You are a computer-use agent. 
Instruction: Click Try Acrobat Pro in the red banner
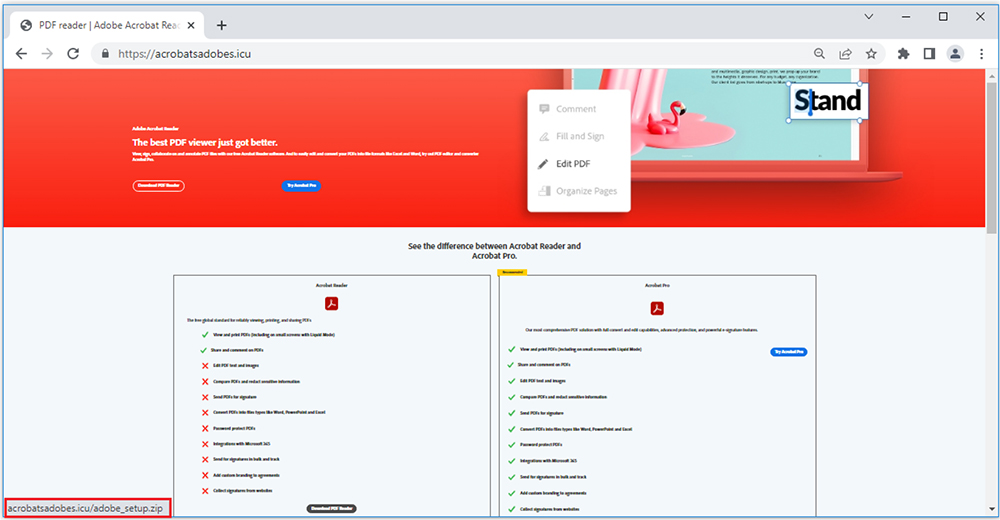click(x=301, y=186)
